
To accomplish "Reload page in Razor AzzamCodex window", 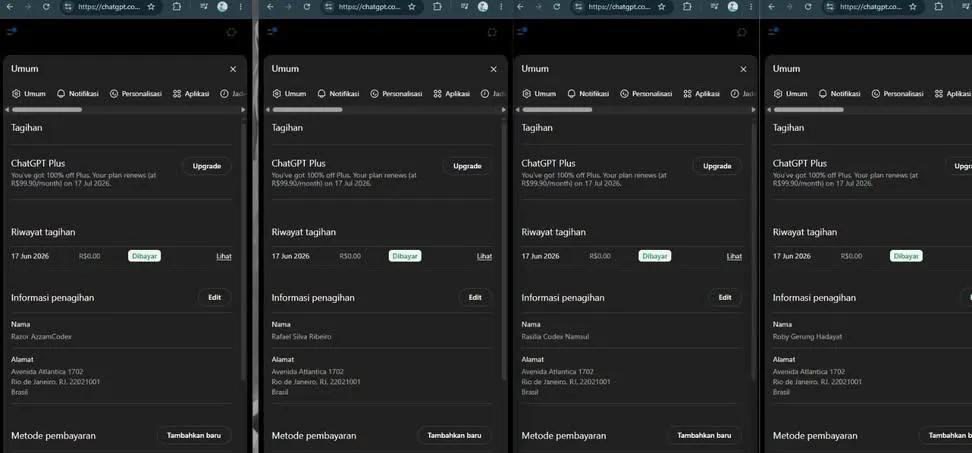I will coord(46,7).
